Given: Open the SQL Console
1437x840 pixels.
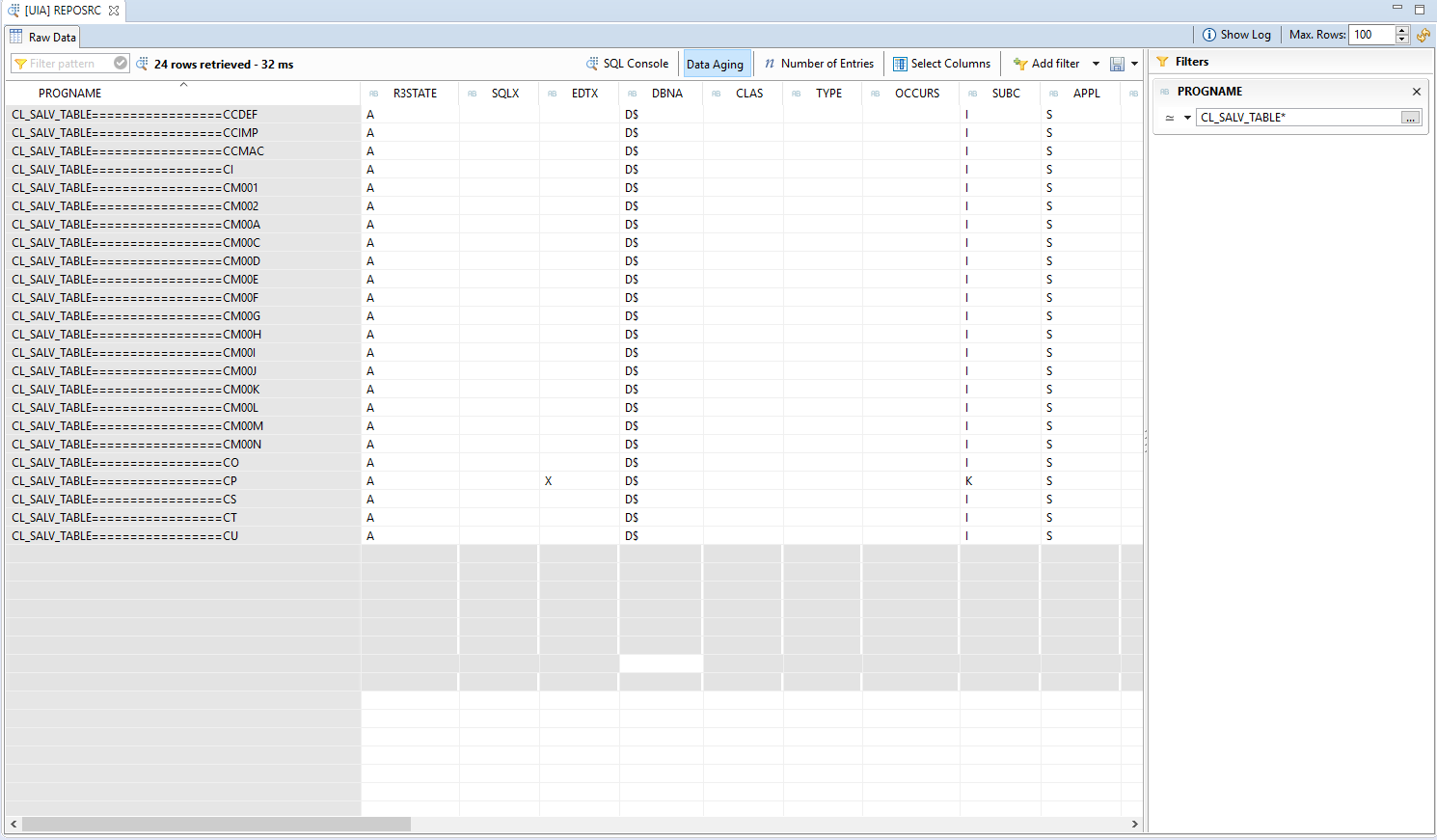Looking at the screenshot, I should (627, 64).
